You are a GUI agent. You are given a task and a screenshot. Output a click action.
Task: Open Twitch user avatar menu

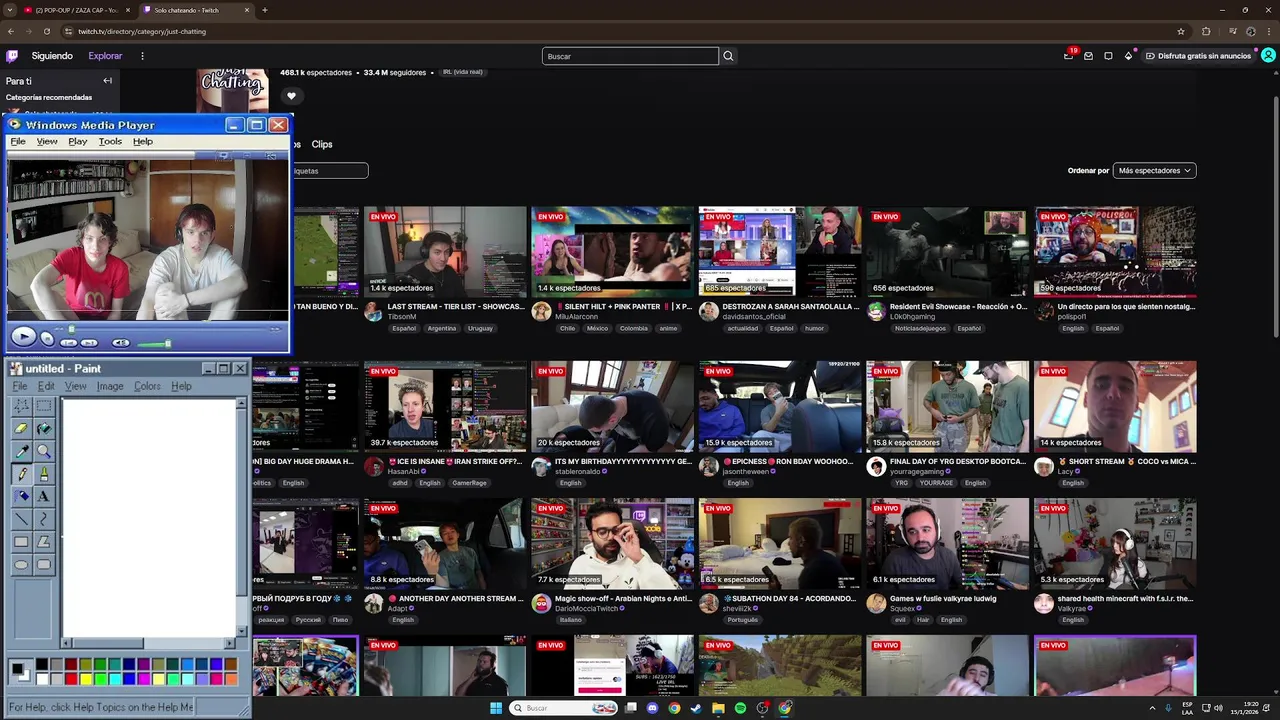pos(1268,56)
